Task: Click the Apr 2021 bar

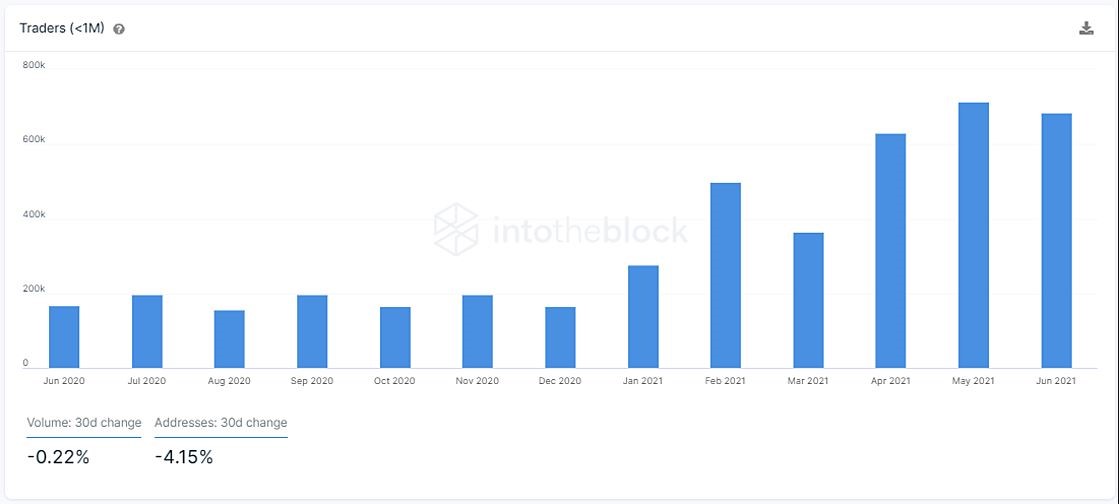Action: [x=890, y=250]
